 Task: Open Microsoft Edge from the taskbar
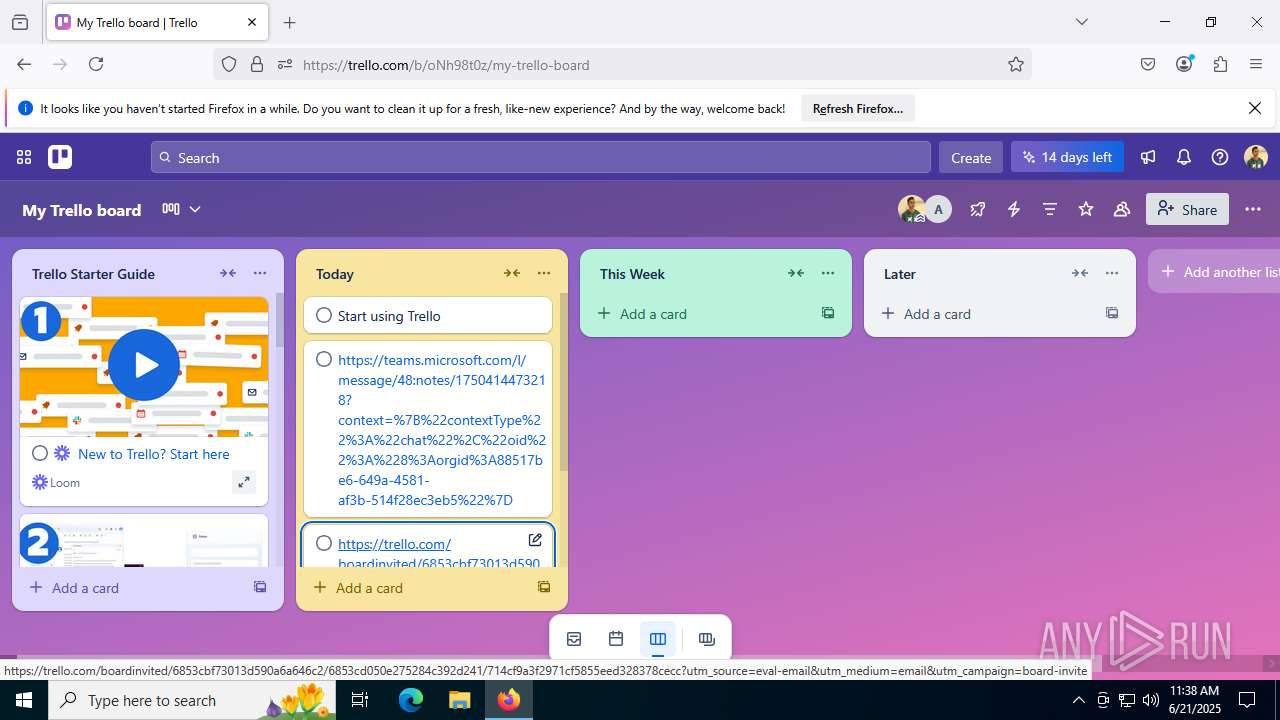tap(411, 700)
